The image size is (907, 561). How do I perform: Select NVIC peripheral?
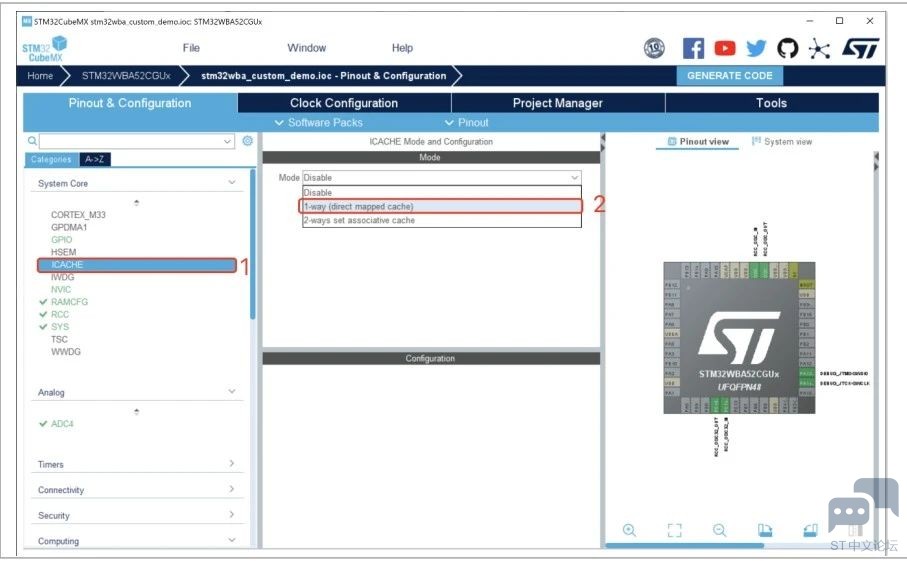61,289
